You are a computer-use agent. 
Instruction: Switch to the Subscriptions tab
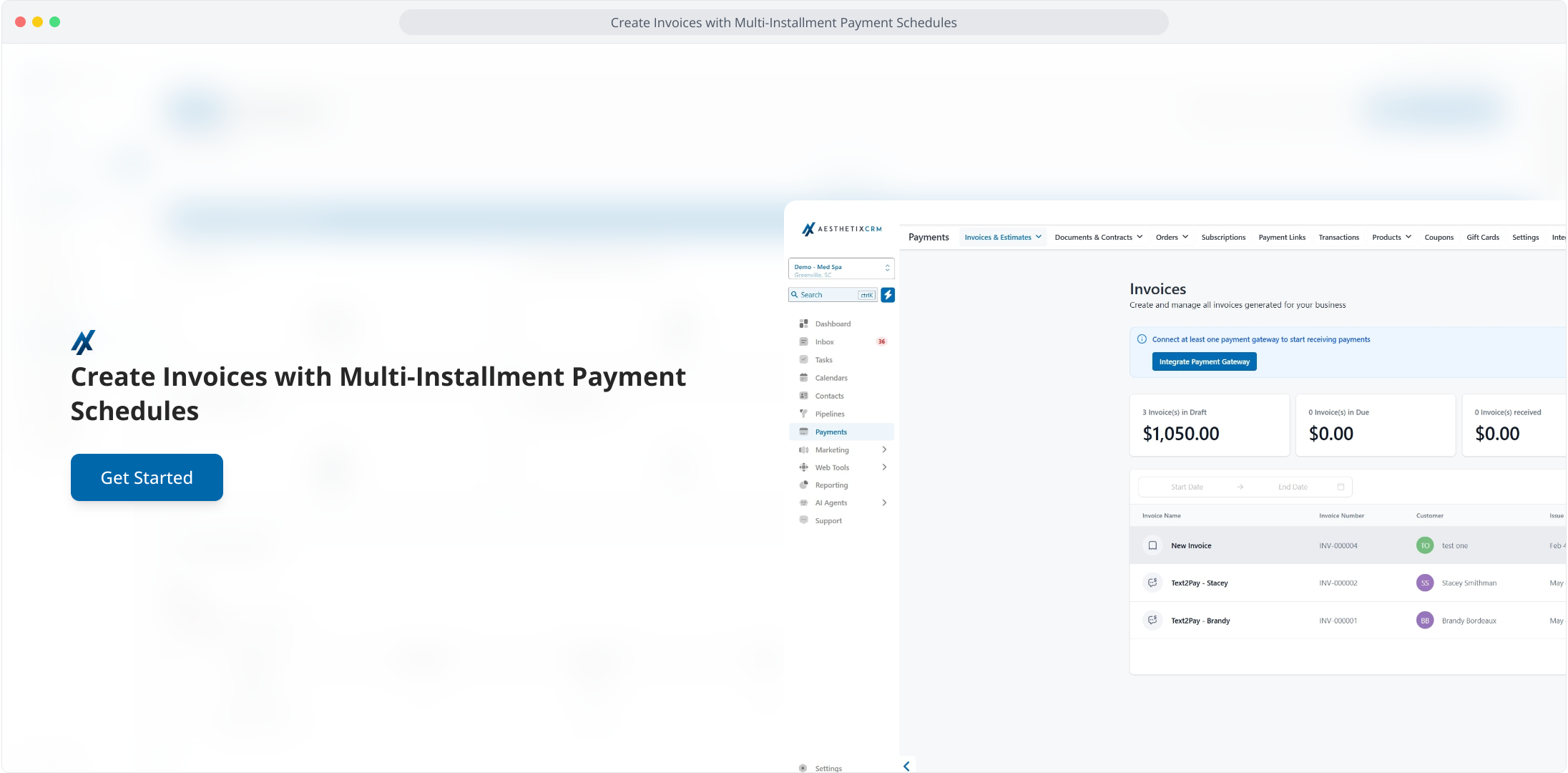(1223, 237)
